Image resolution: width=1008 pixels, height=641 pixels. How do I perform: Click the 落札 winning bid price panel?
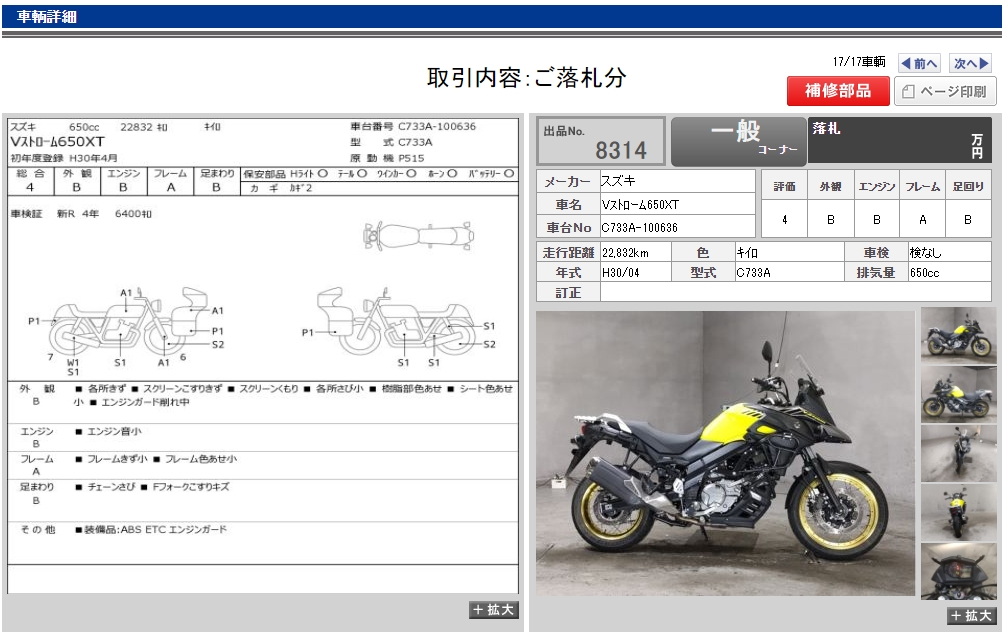click(x=898, y=141)
